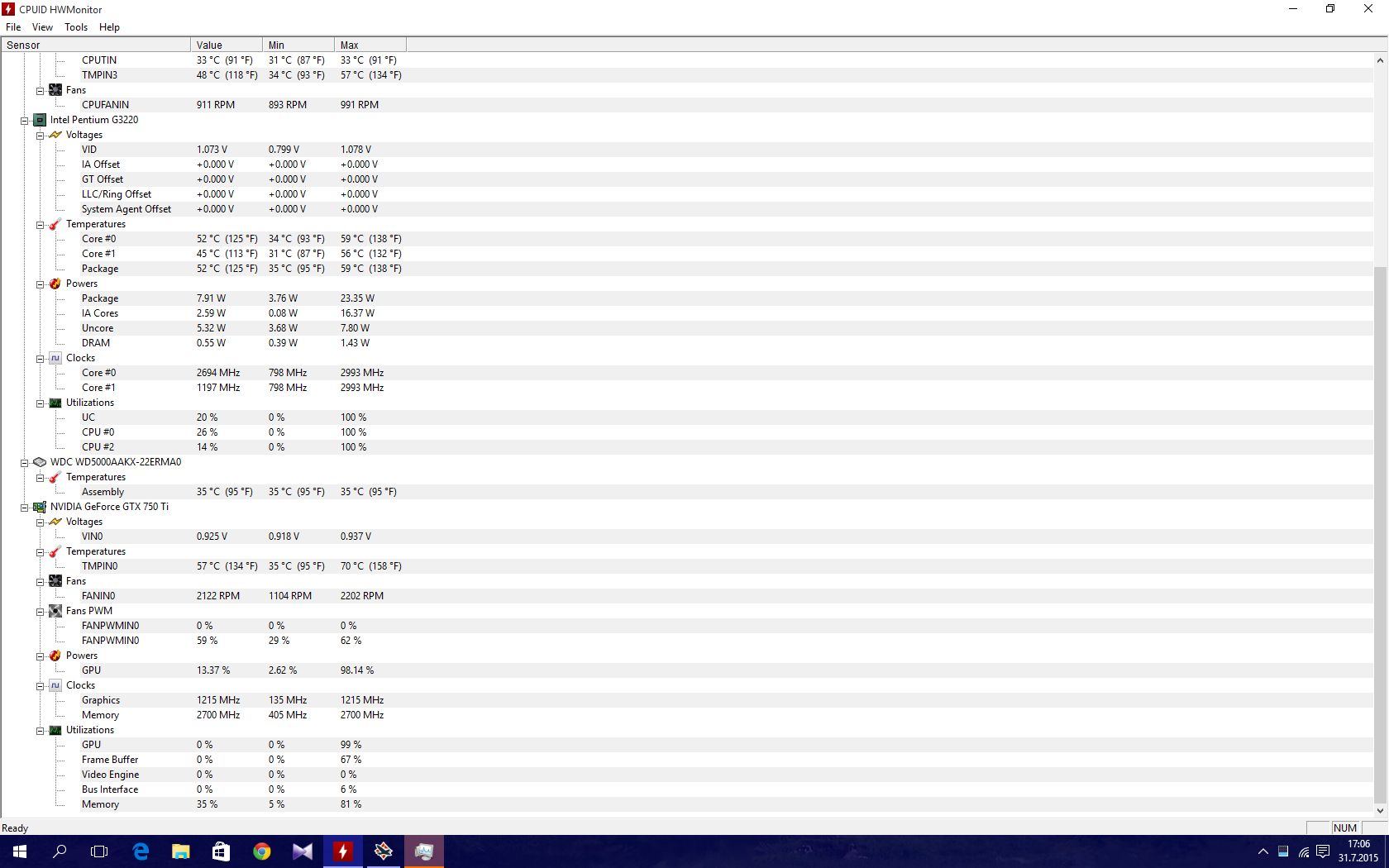Open the Help menu
Image resolution: width=1389 pixels, height=868 pixels.
(109, 26)
